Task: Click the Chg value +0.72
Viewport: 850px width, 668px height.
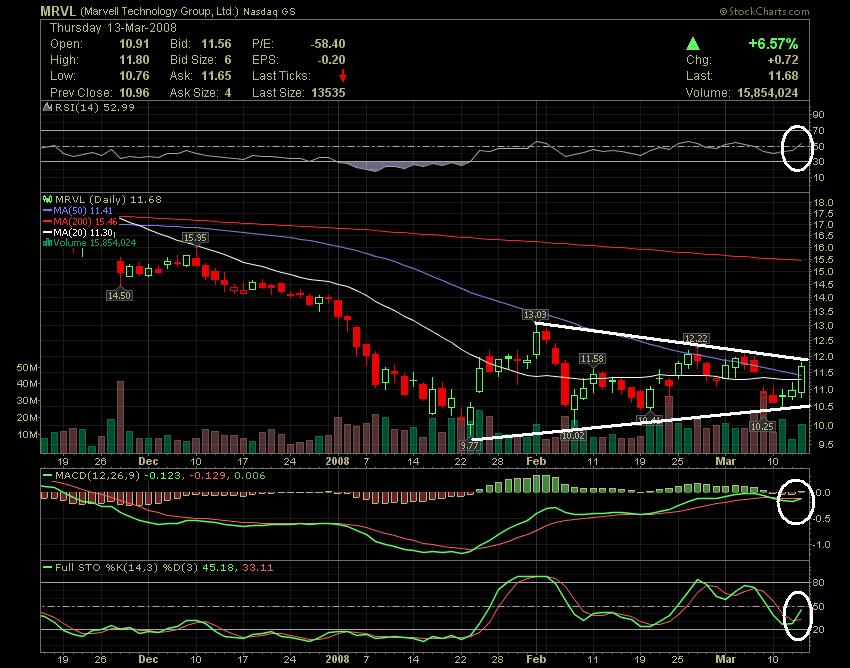Action: (x=783, y=60)
